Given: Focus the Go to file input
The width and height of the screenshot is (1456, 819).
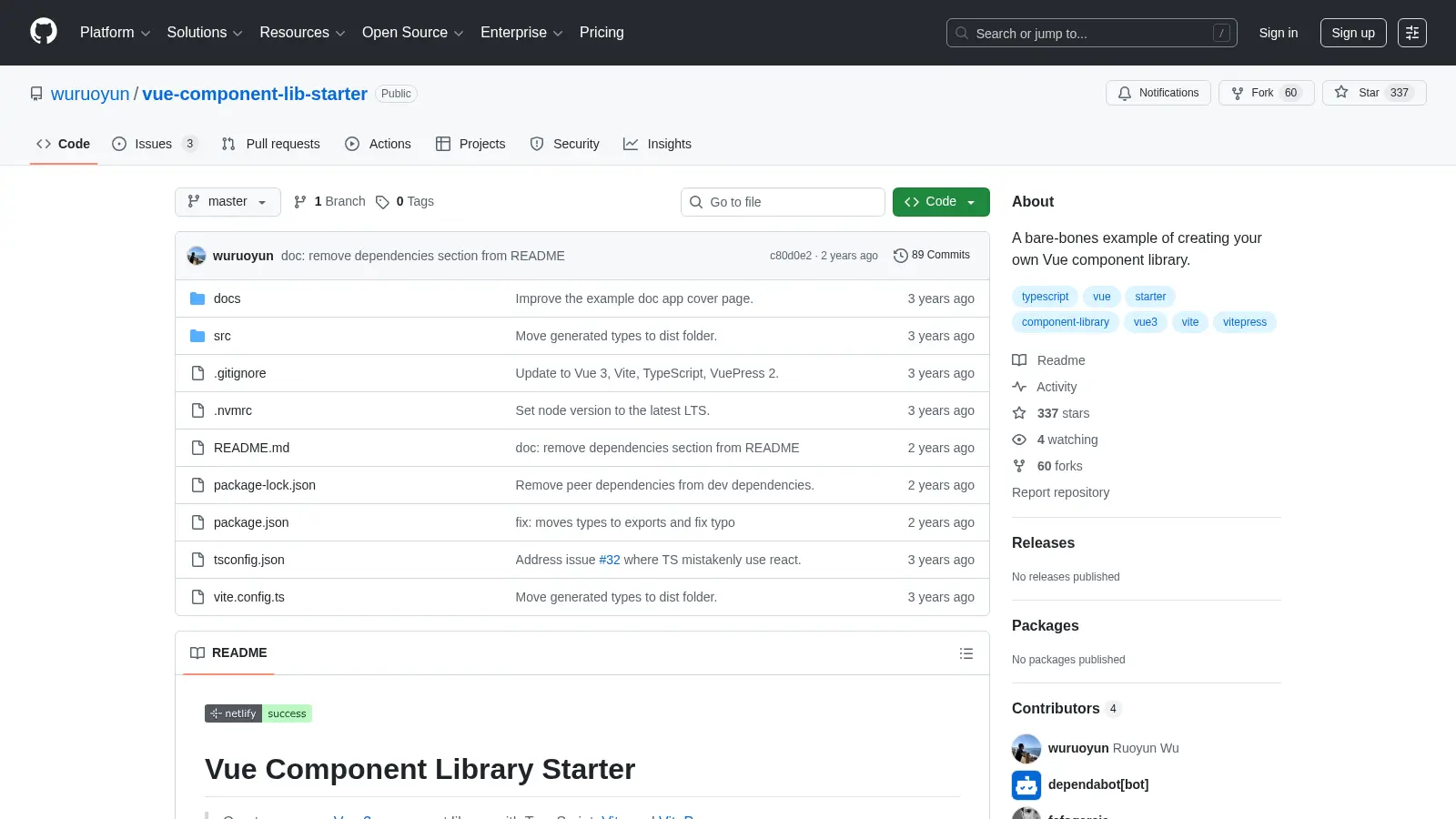Looking at the screenshot, I should pos(783,202).
